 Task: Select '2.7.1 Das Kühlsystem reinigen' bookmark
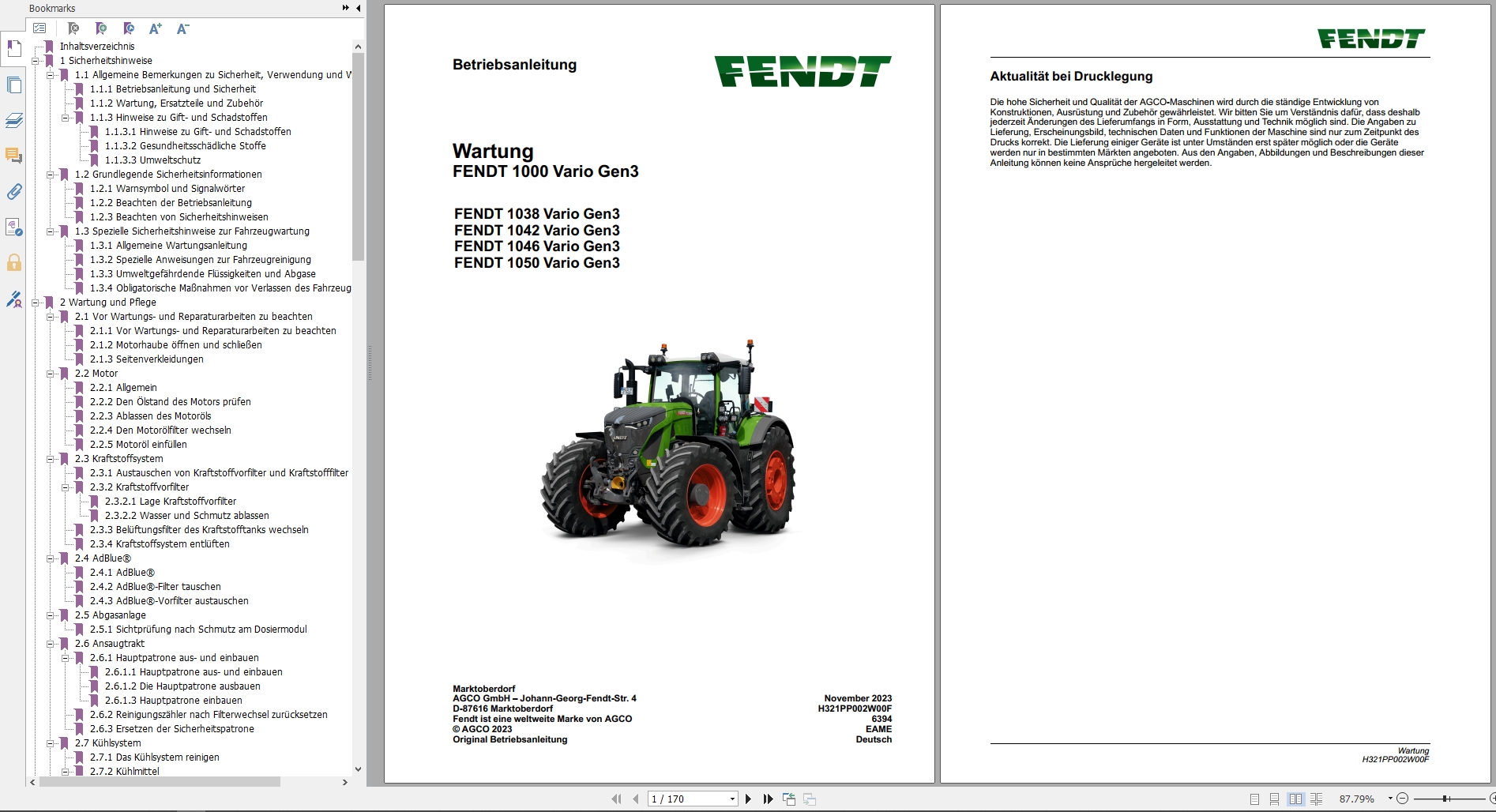pyautogui.click(x=155, y=757)
